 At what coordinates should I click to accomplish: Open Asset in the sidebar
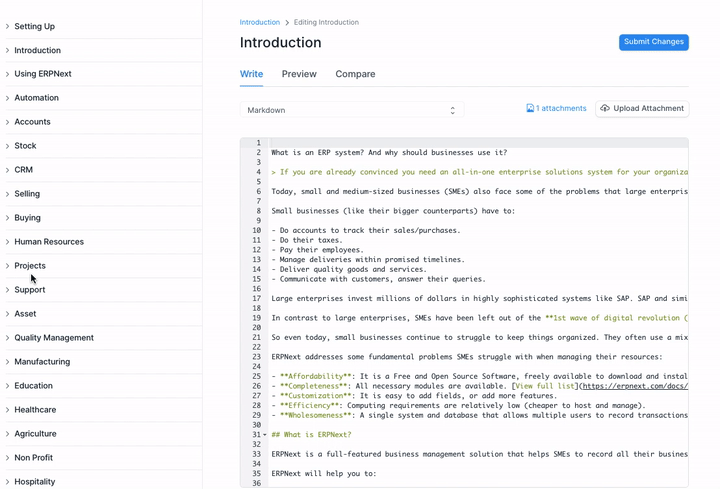coord(25,314)
